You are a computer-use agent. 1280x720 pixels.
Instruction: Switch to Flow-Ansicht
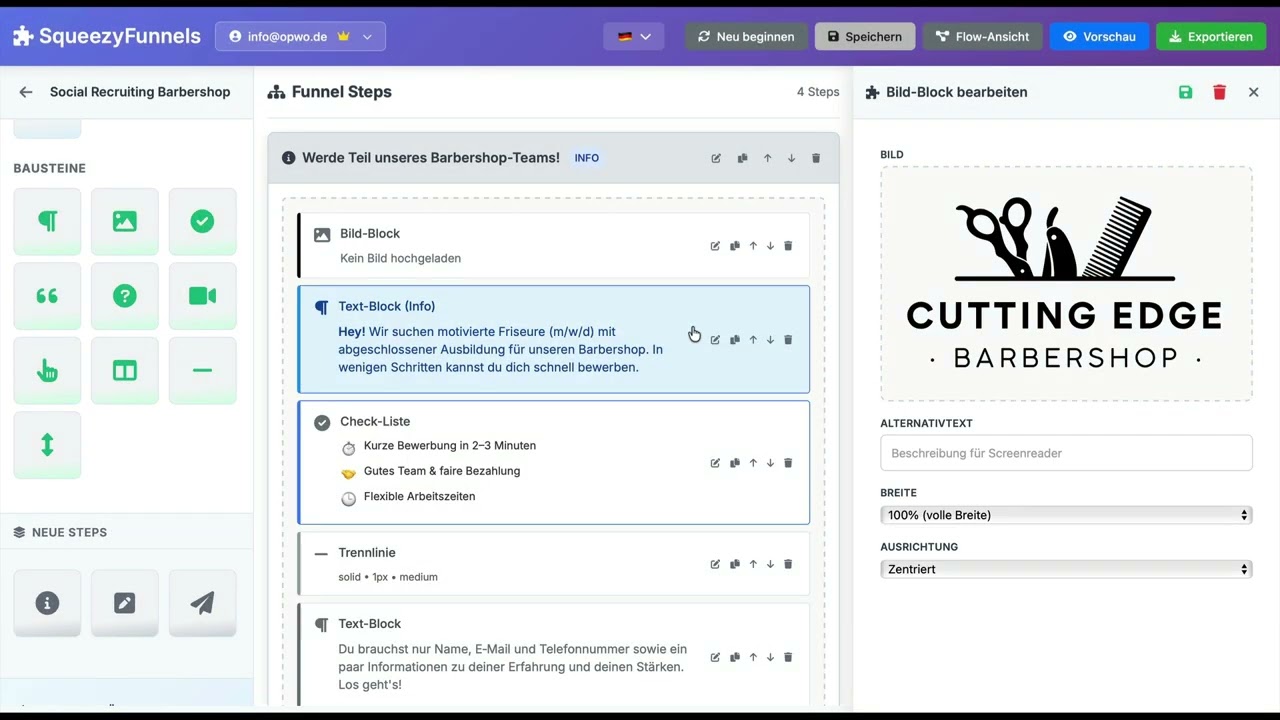point(982,36)
